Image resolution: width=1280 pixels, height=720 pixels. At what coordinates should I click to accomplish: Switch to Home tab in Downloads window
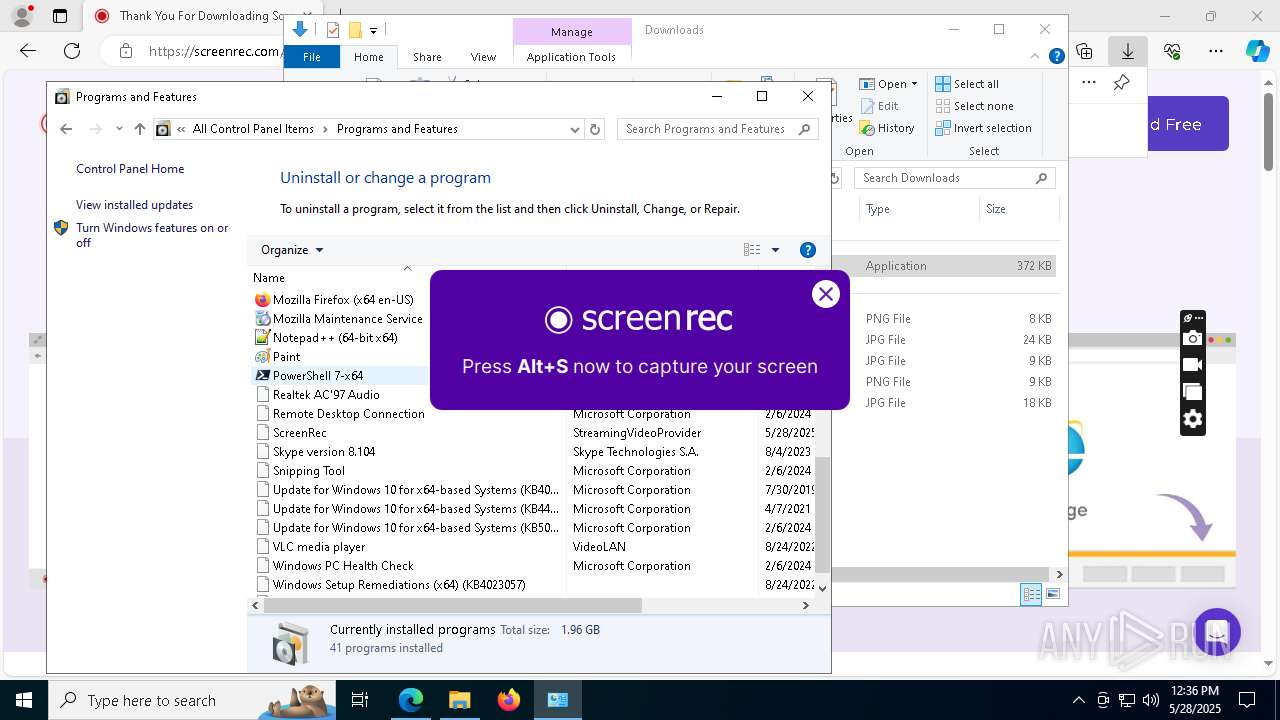[x=368, y=57]
